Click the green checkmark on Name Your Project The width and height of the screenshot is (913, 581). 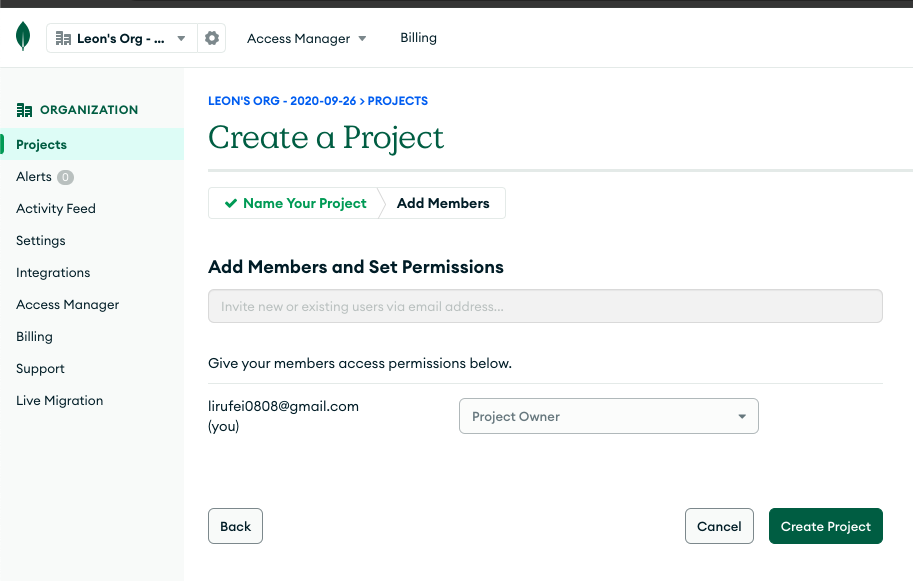[231, 203]
